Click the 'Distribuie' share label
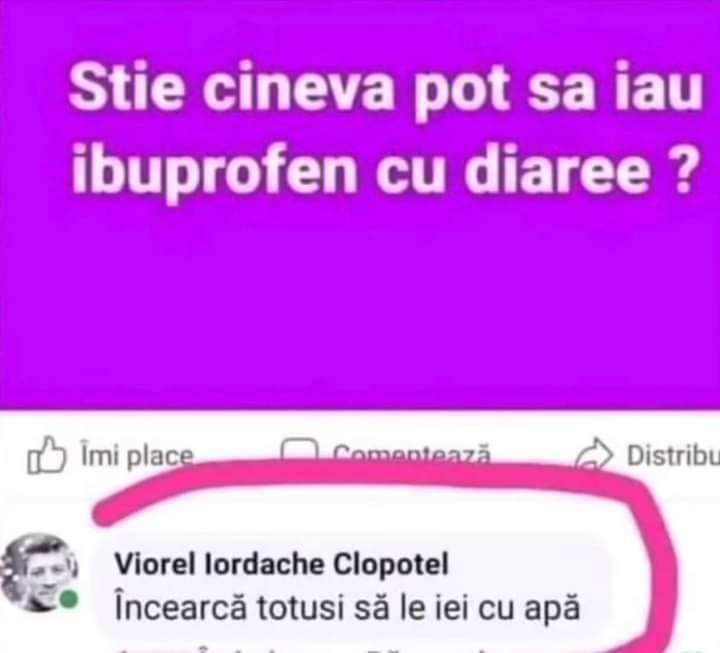This screenshot has width=720, height=653. click(x=673, y=456)
